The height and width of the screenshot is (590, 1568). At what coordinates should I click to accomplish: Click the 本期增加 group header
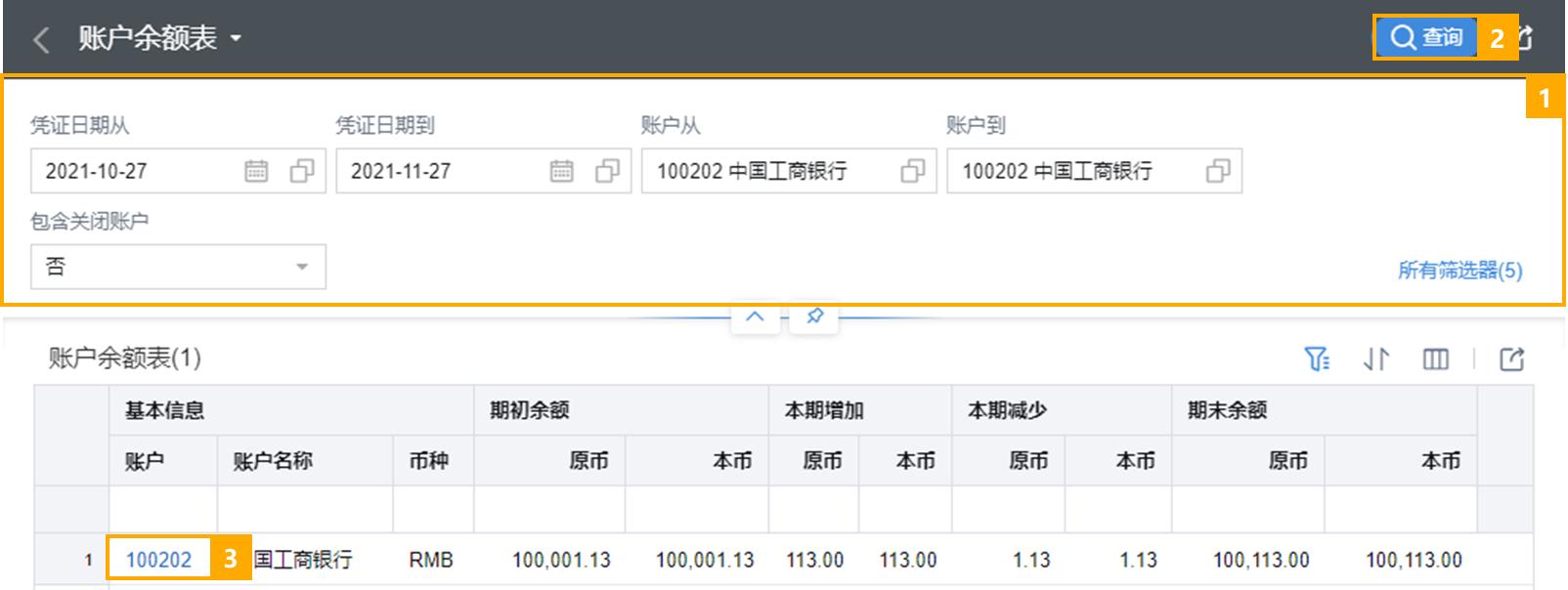pyautogui.click(x=860, y=410)
